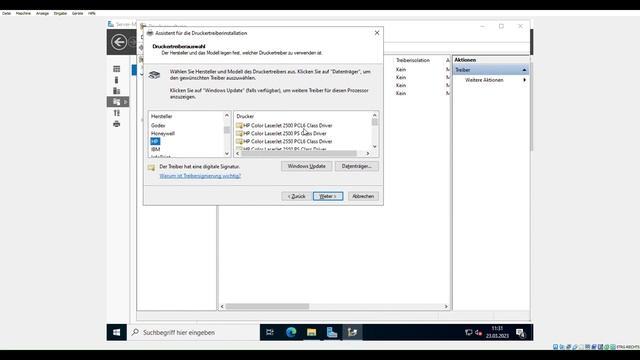The width and height of the screenshot is (640, 360).
Task: Click the STRG-RECHTS host key indicator
Action: pos(628,347)
